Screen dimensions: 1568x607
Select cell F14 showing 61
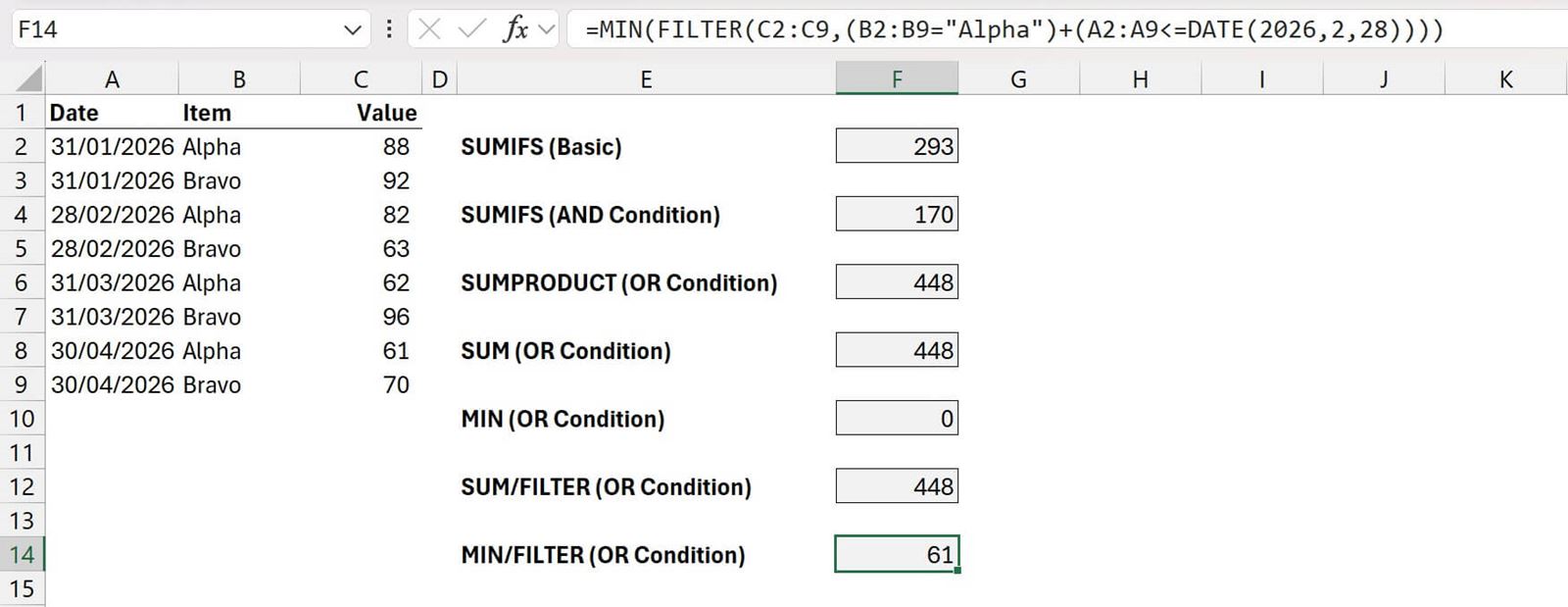coord(896,554)
